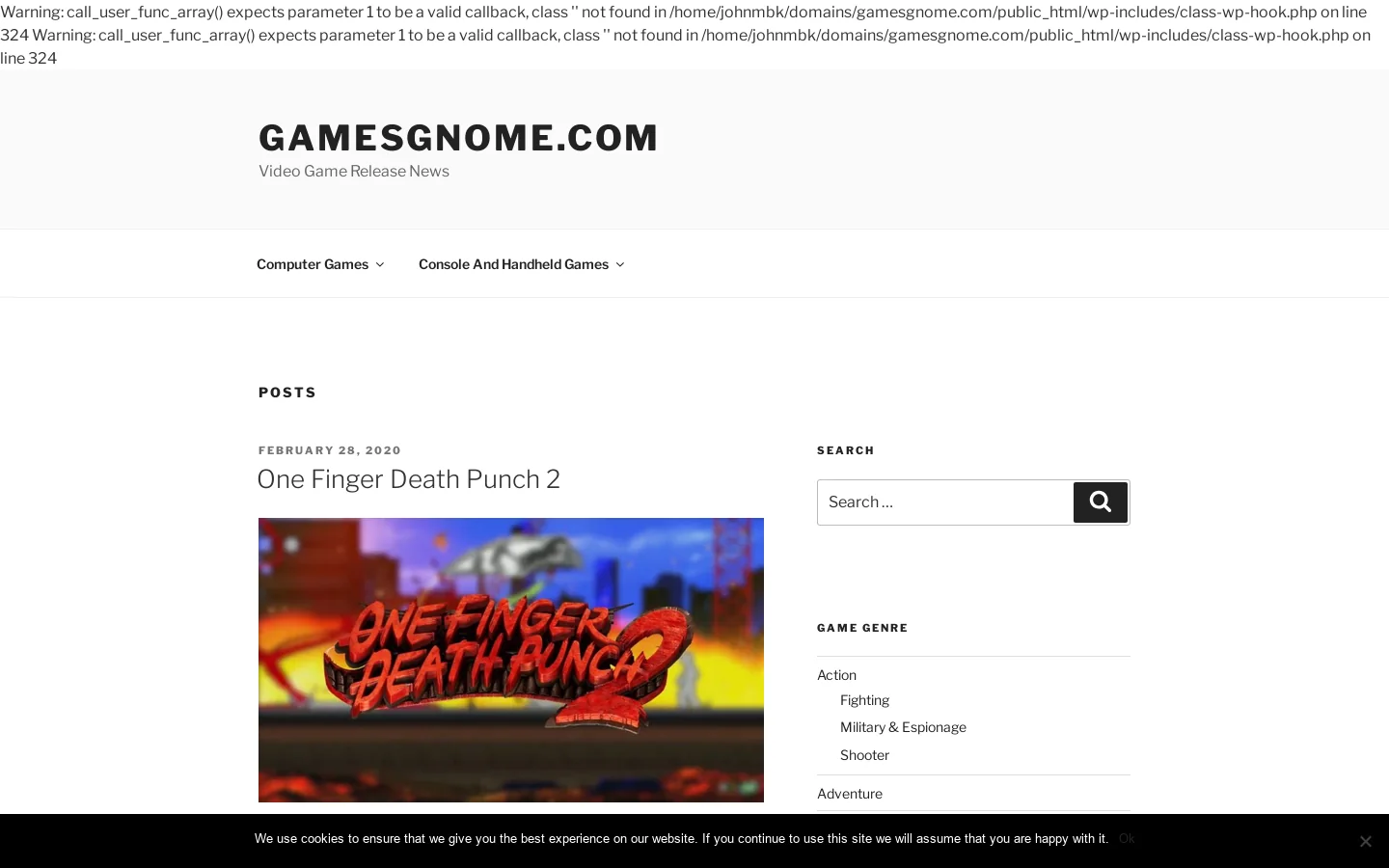Image resolution: width=1389 pixels, height=868 pixels.
Task: Open the Computer Games menu item
Action: point(313,264)
